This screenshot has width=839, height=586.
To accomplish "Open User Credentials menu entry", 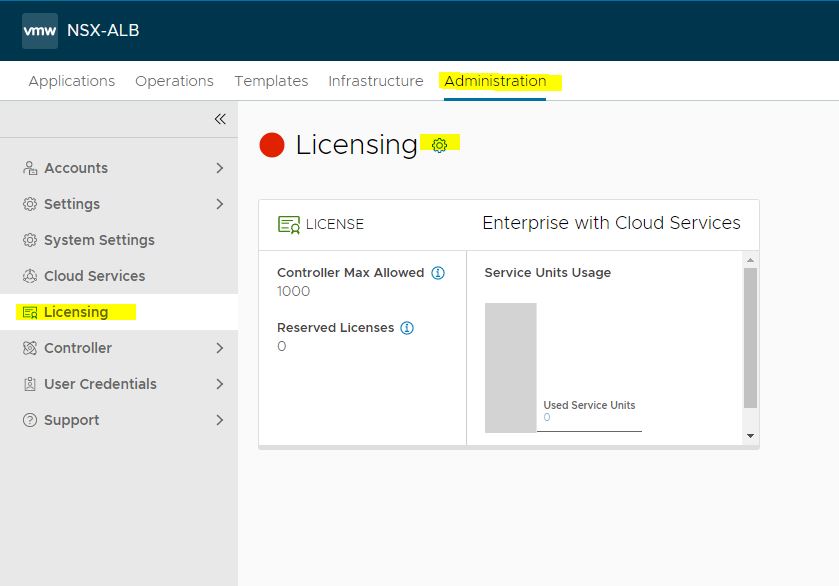I will point(119,384).
